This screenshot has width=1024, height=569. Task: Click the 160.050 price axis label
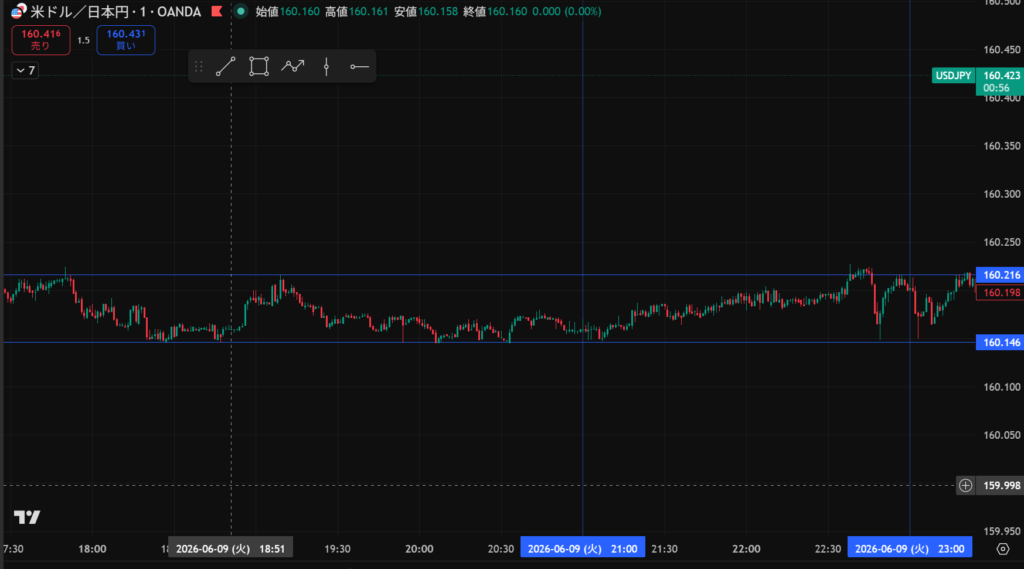(x=1002, y=435)
